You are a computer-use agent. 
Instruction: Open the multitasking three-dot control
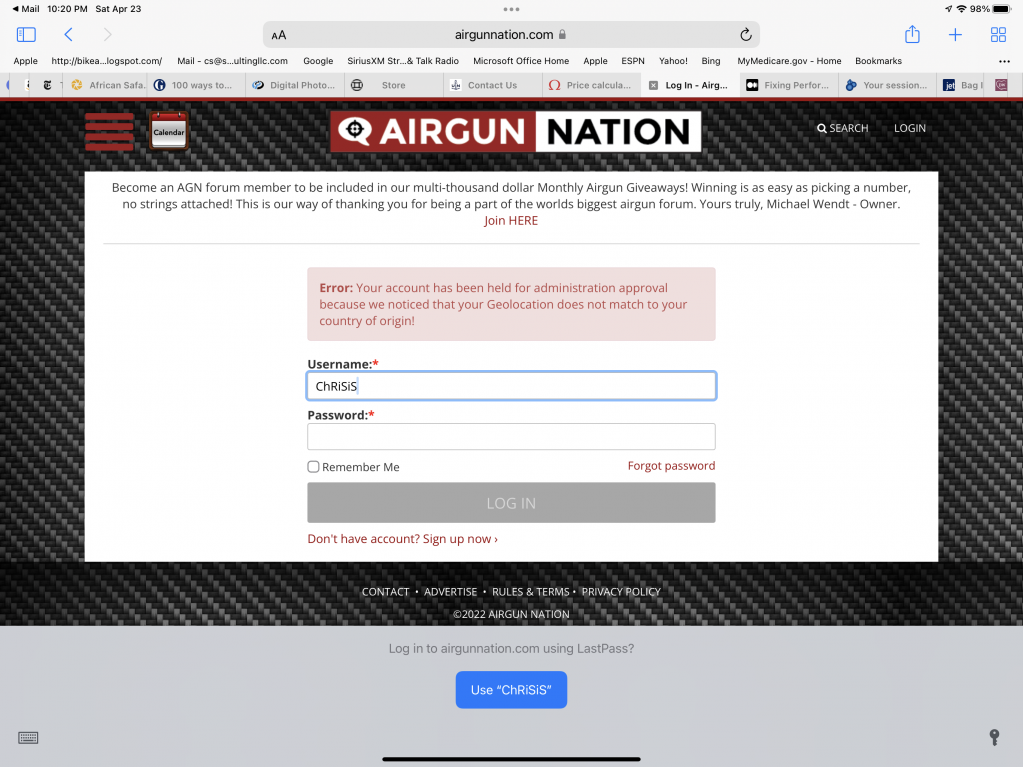pos(512,9)
